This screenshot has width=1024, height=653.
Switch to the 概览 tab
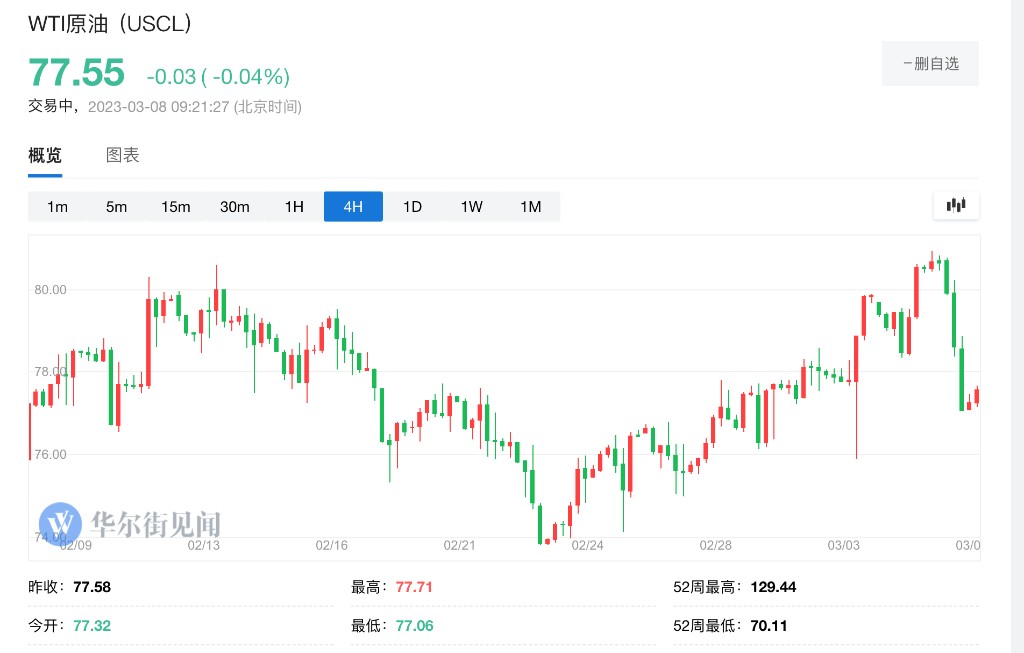pyautogui.click(x=45, y=155)
